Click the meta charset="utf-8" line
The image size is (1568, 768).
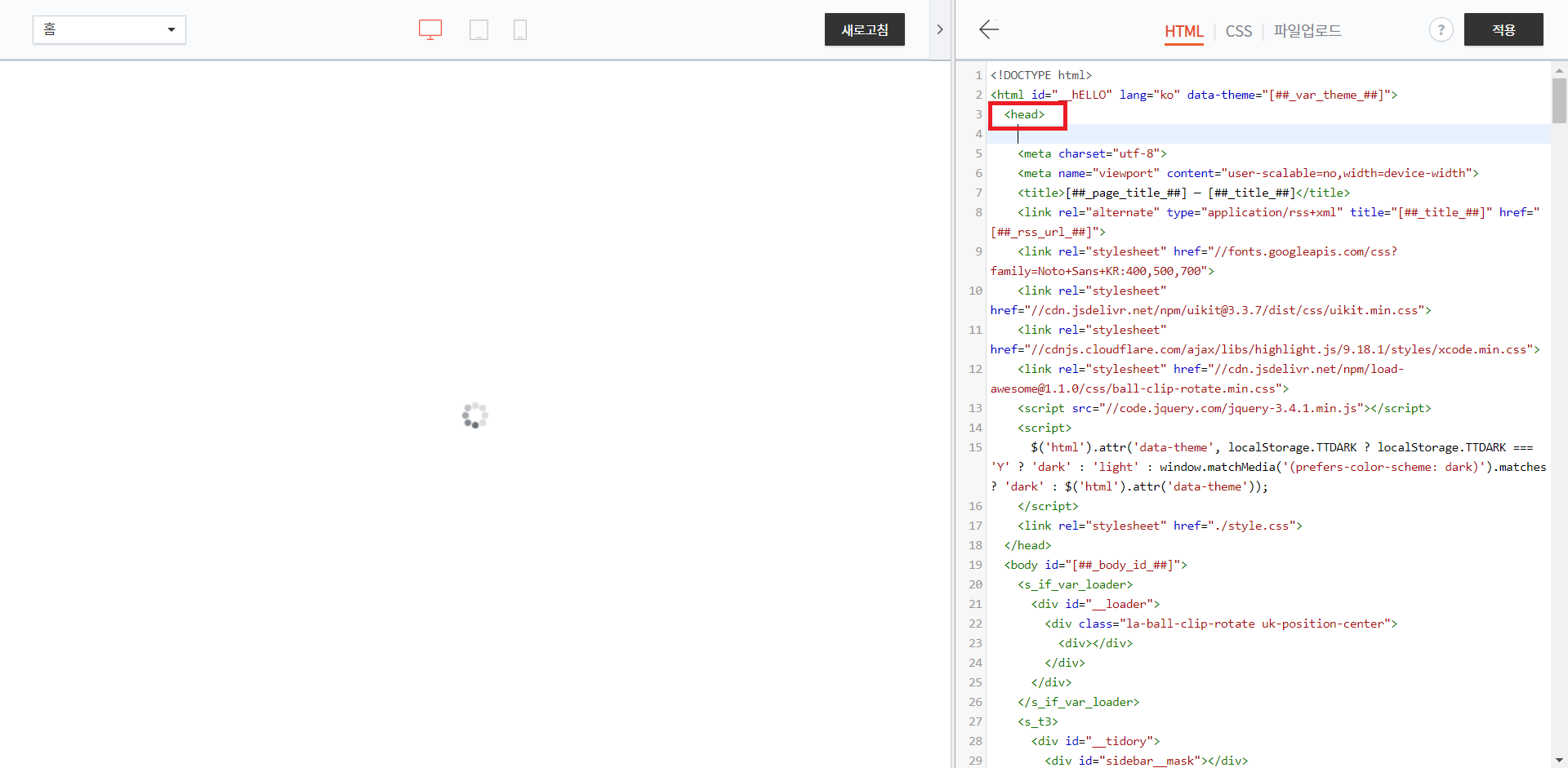coord(1092,153)
